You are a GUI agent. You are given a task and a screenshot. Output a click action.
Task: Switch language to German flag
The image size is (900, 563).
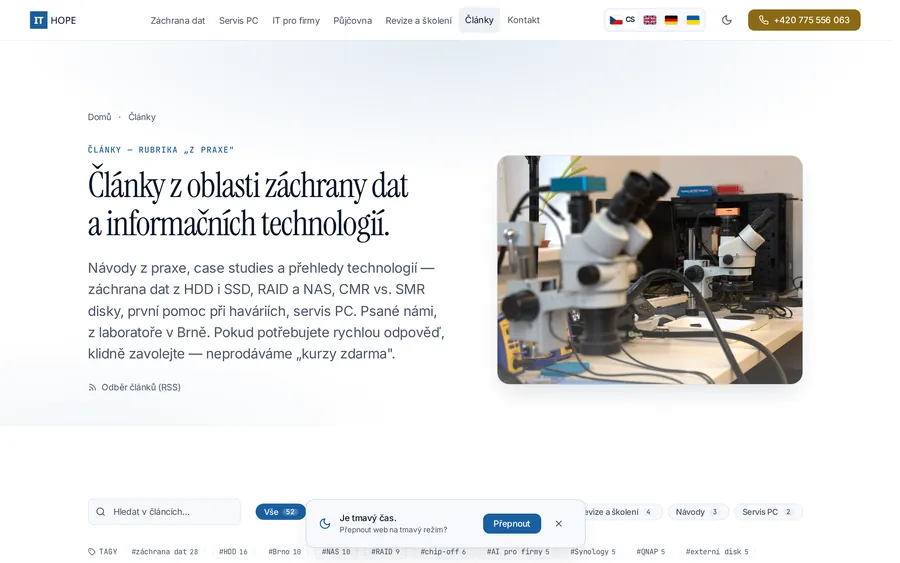tap(671, 20)
